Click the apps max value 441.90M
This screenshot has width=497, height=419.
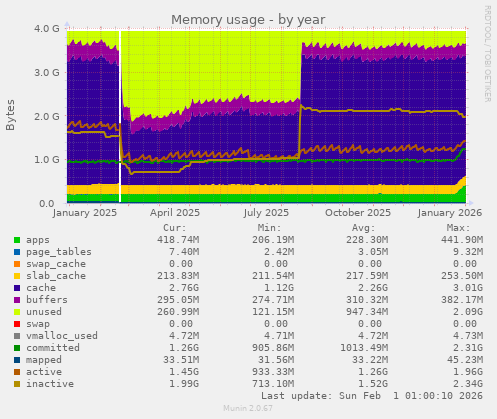click(462, 240)
